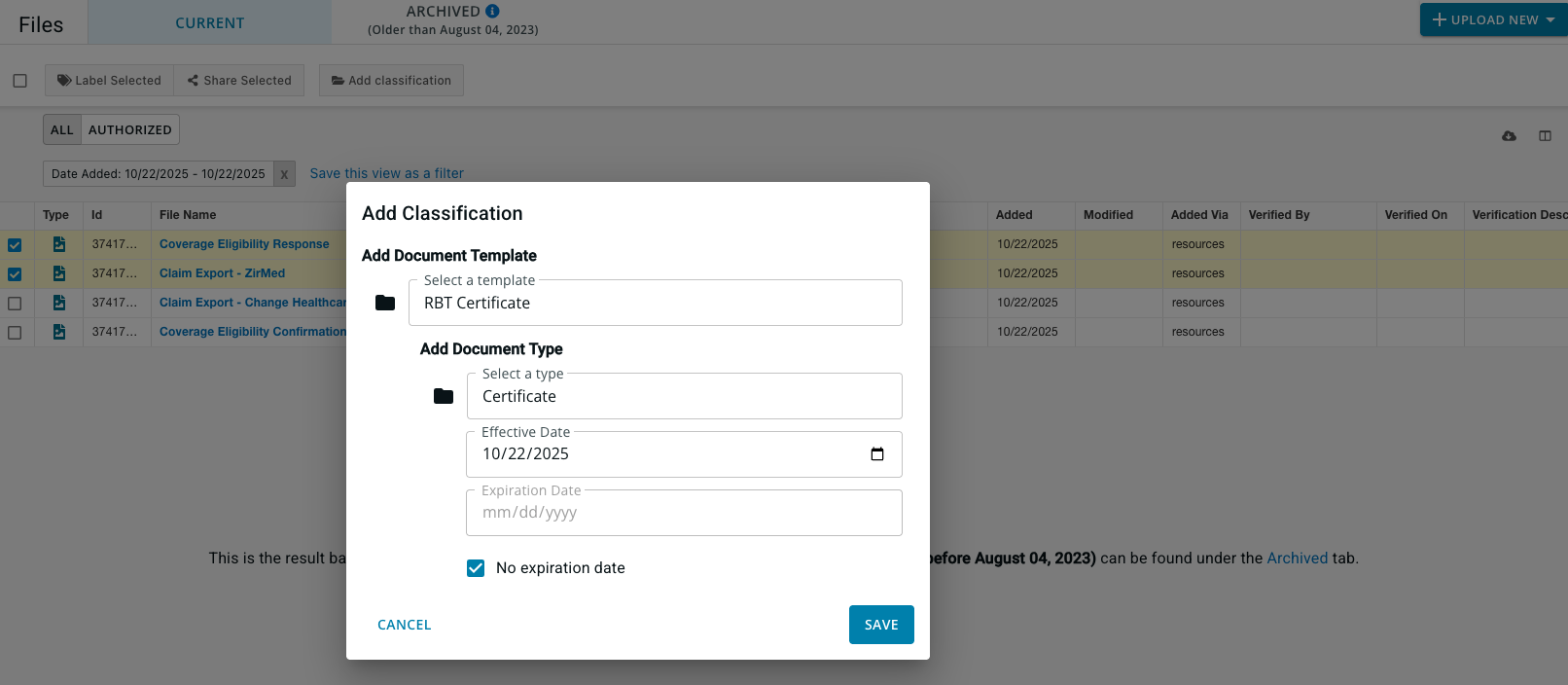This screenshot has height=685, width=1568.
Task: Open the Select a template dropdown
Action: [x=656, y=303]
